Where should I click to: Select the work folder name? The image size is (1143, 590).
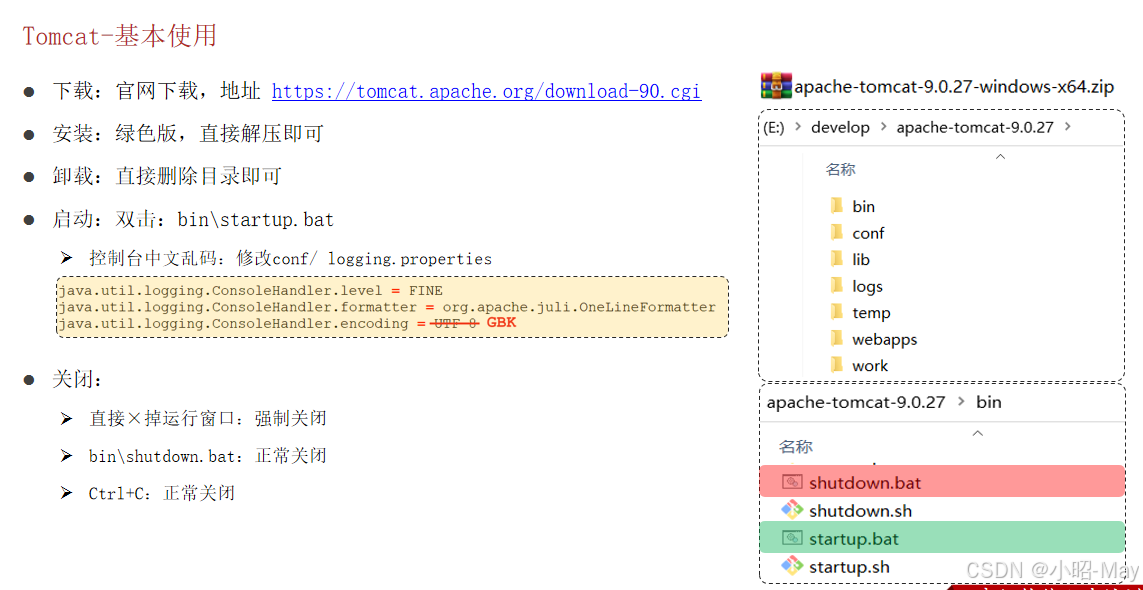click(x=870, y=365)
